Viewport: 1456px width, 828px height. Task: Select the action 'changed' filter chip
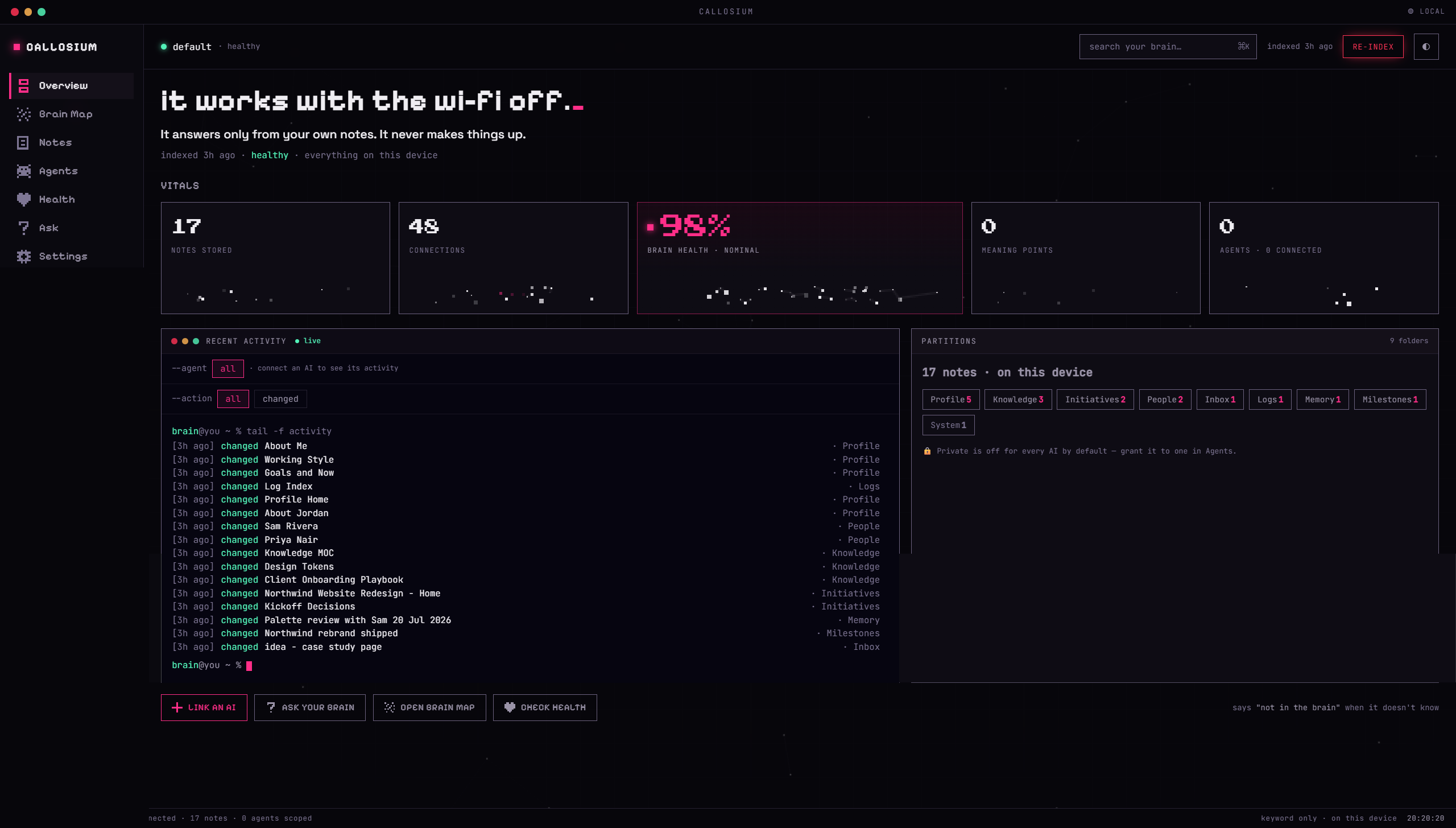[280, 399]
